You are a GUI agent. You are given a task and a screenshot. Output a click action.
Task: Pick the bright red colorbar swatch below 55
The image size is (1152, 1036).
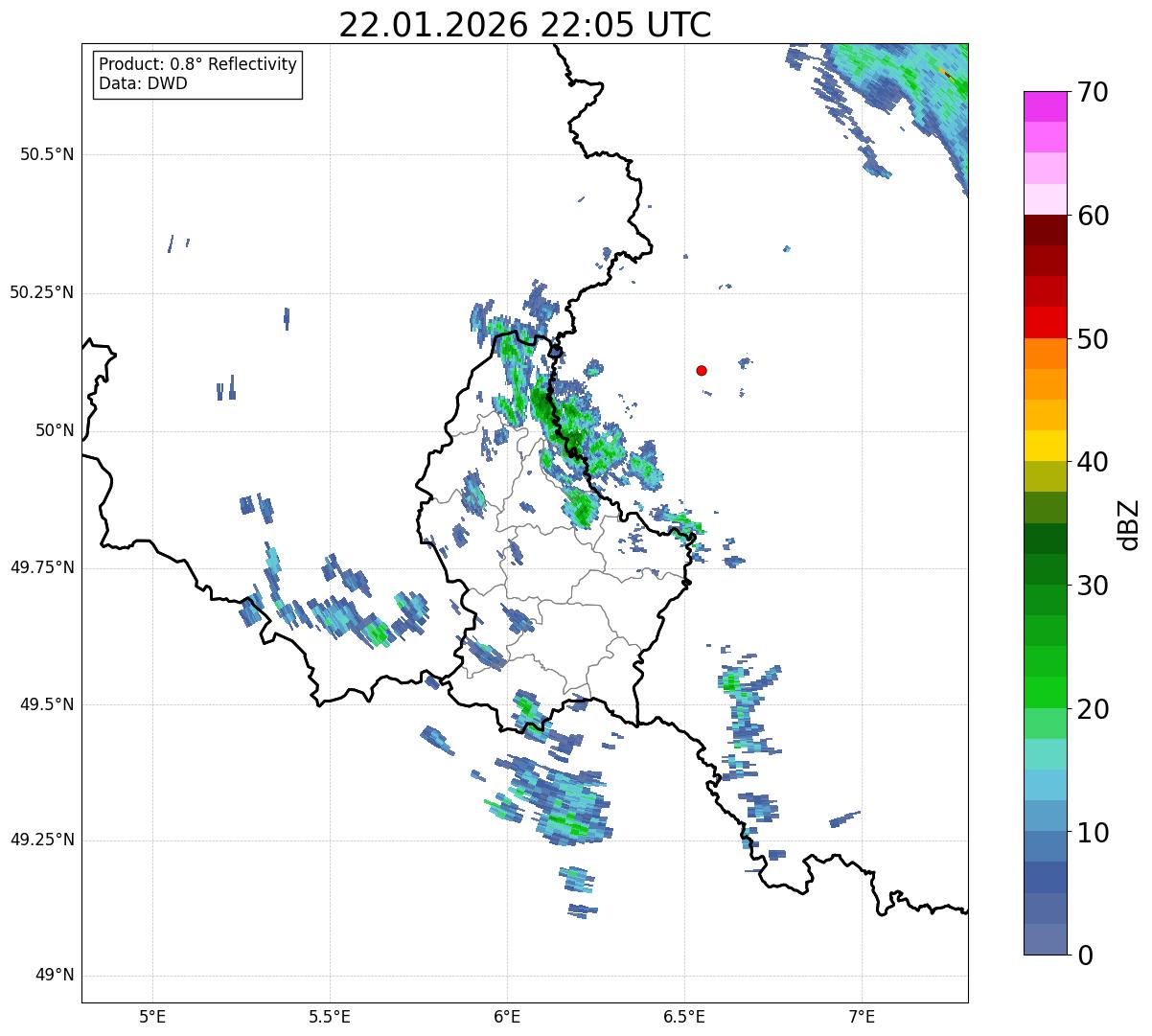click(x=1046, y=323)
